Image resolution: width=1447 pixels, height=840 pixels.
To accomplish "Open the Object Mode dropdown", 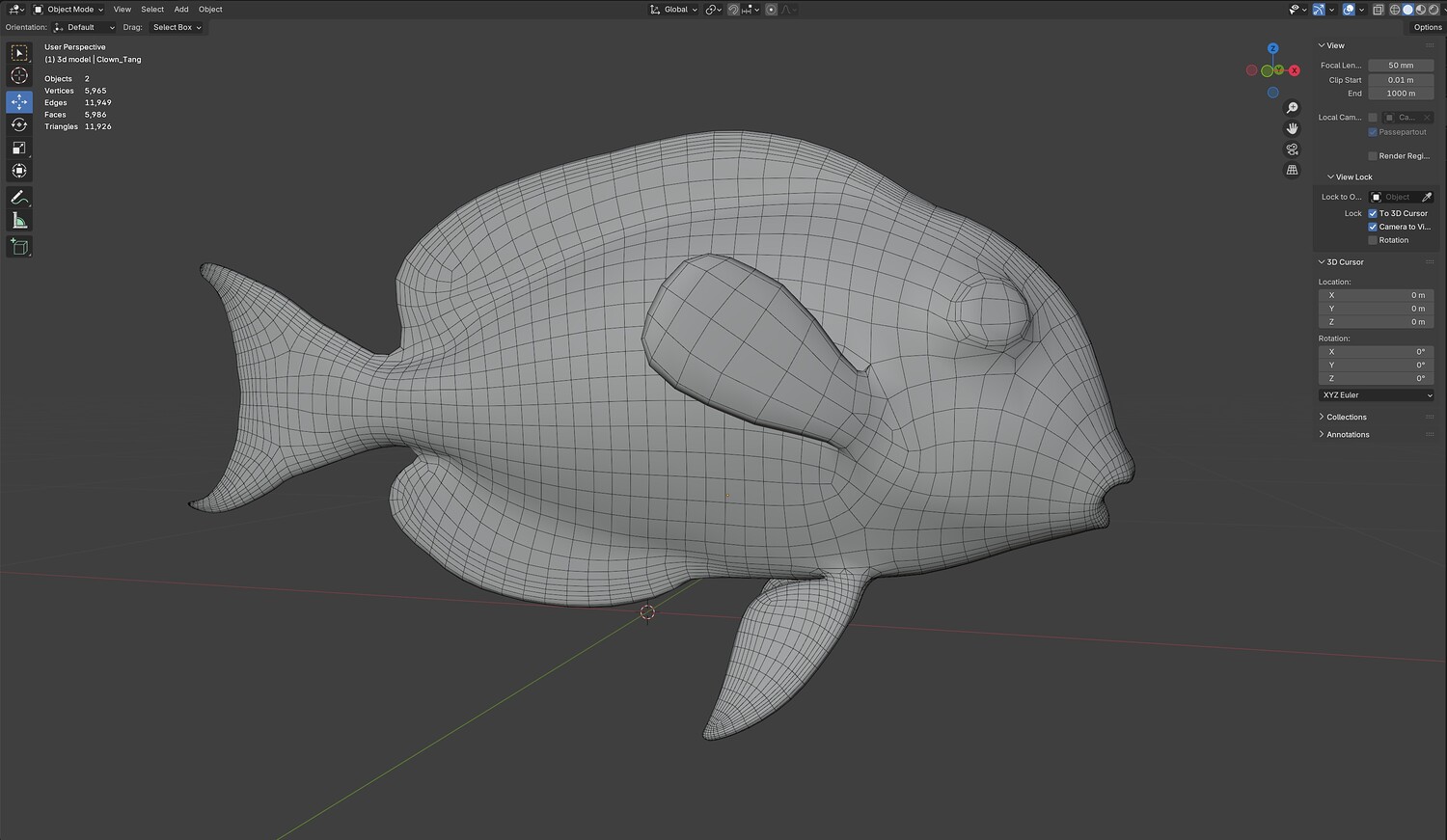I will (69, 10).
